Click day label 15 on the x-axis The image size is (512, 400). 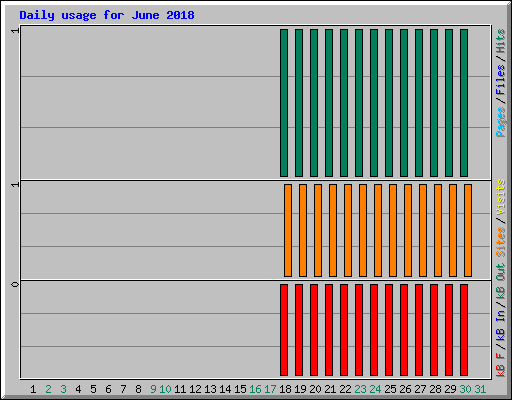pos(240,389)
